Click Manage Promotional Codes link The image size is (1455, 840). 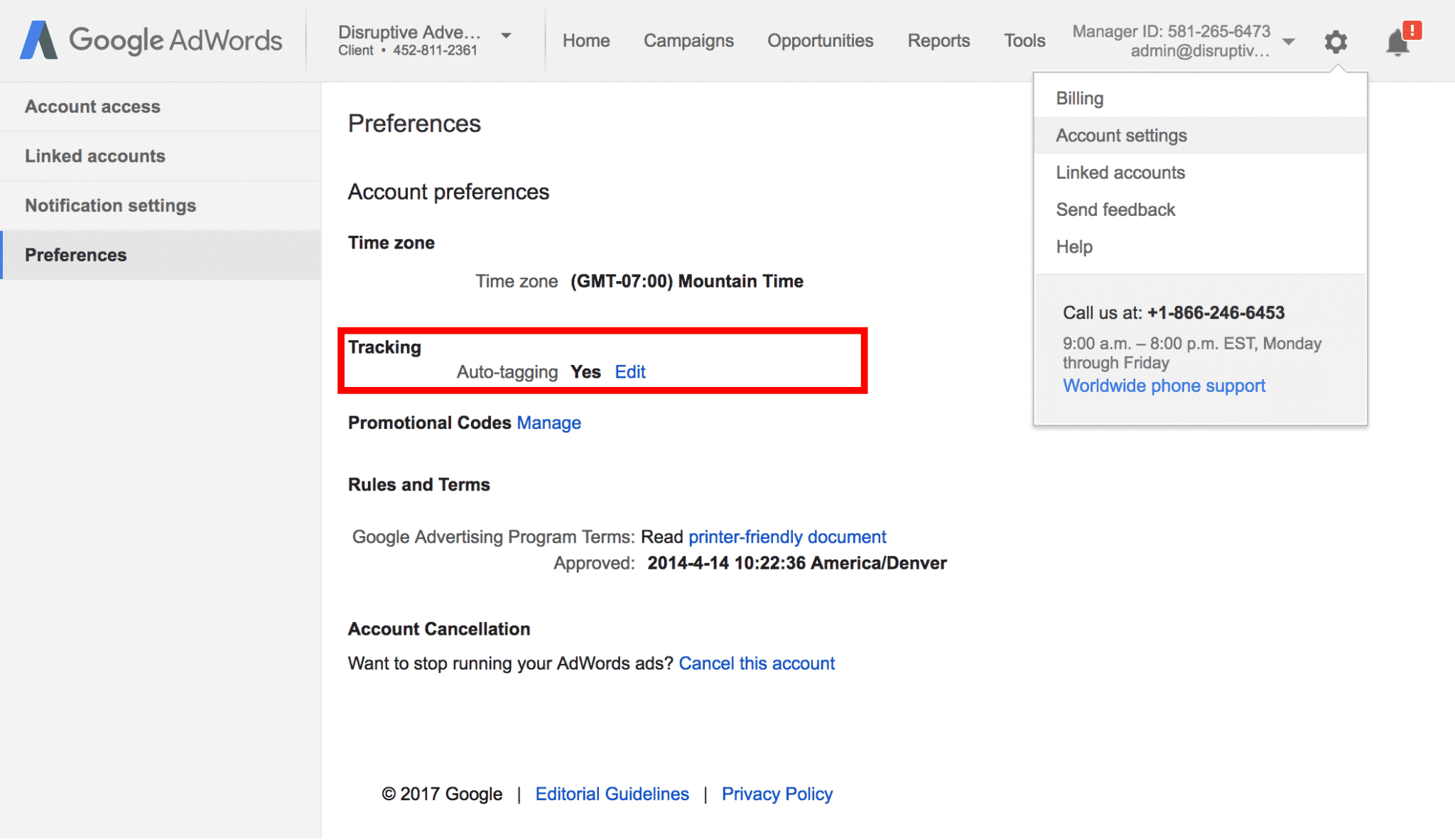point(548,422)
